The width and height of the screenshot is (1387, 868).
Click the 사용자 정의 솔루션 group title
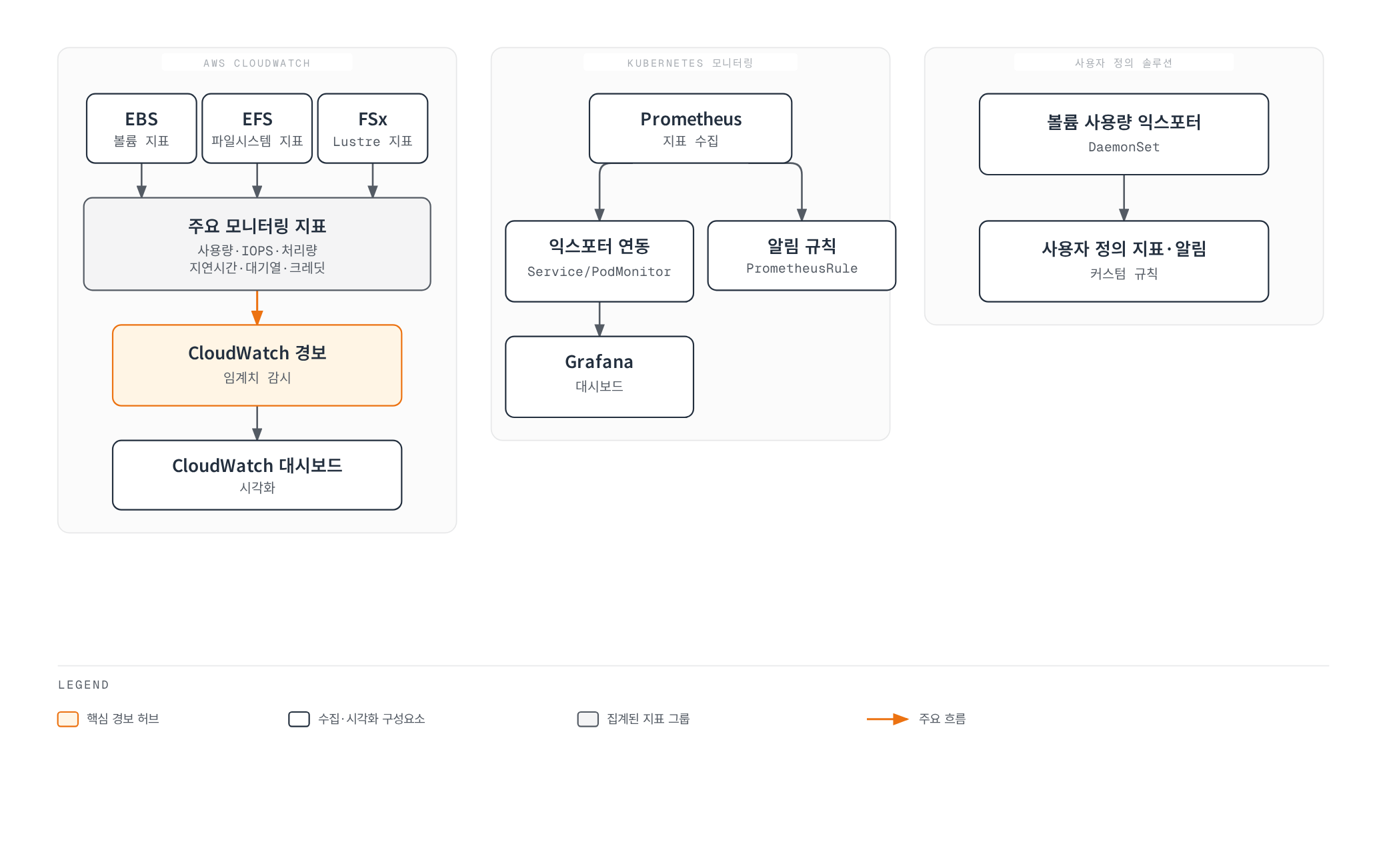[x=1124, y=63]
